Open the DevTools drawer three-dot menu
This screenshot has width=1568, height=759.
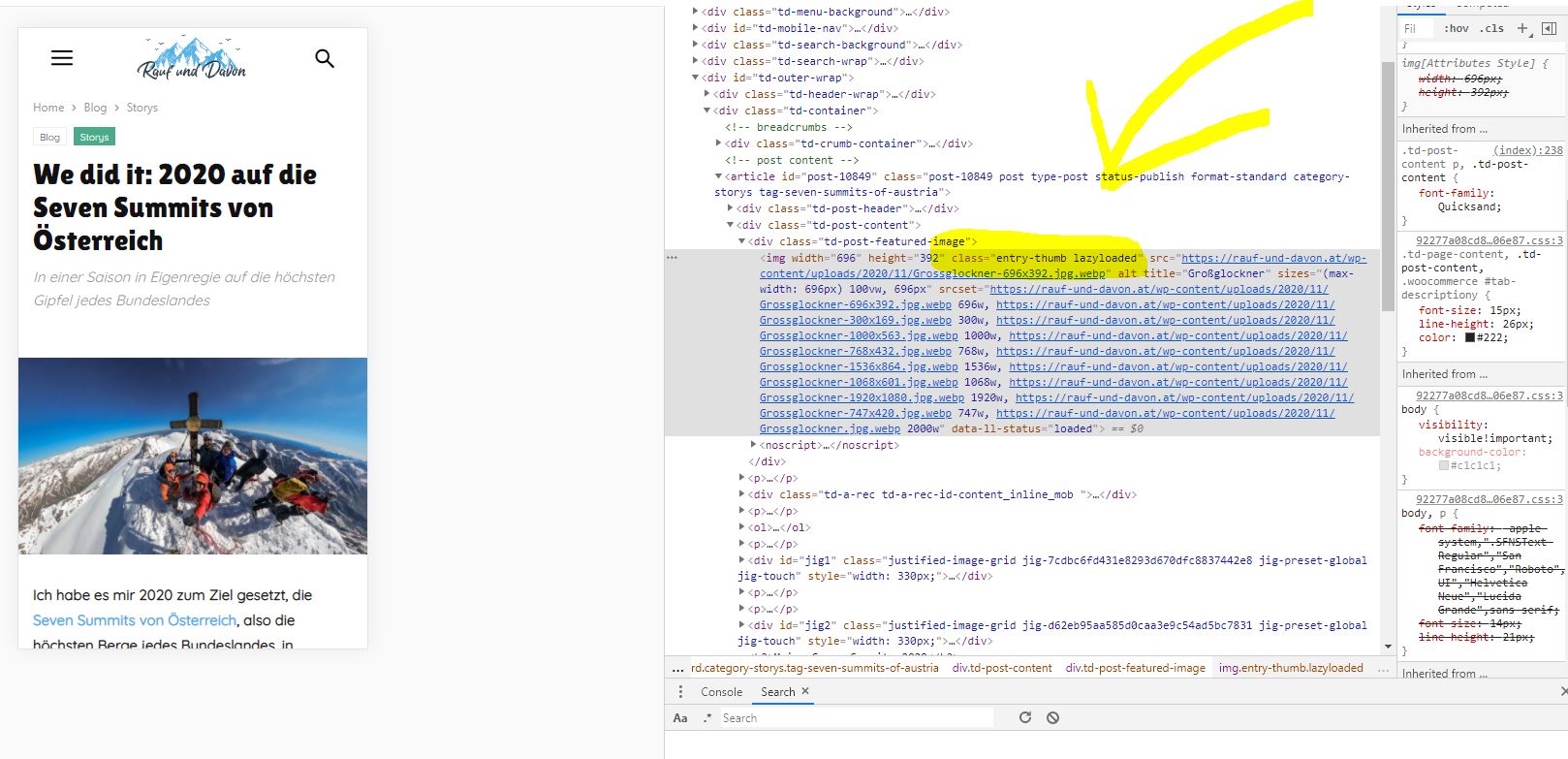[680, 692]
